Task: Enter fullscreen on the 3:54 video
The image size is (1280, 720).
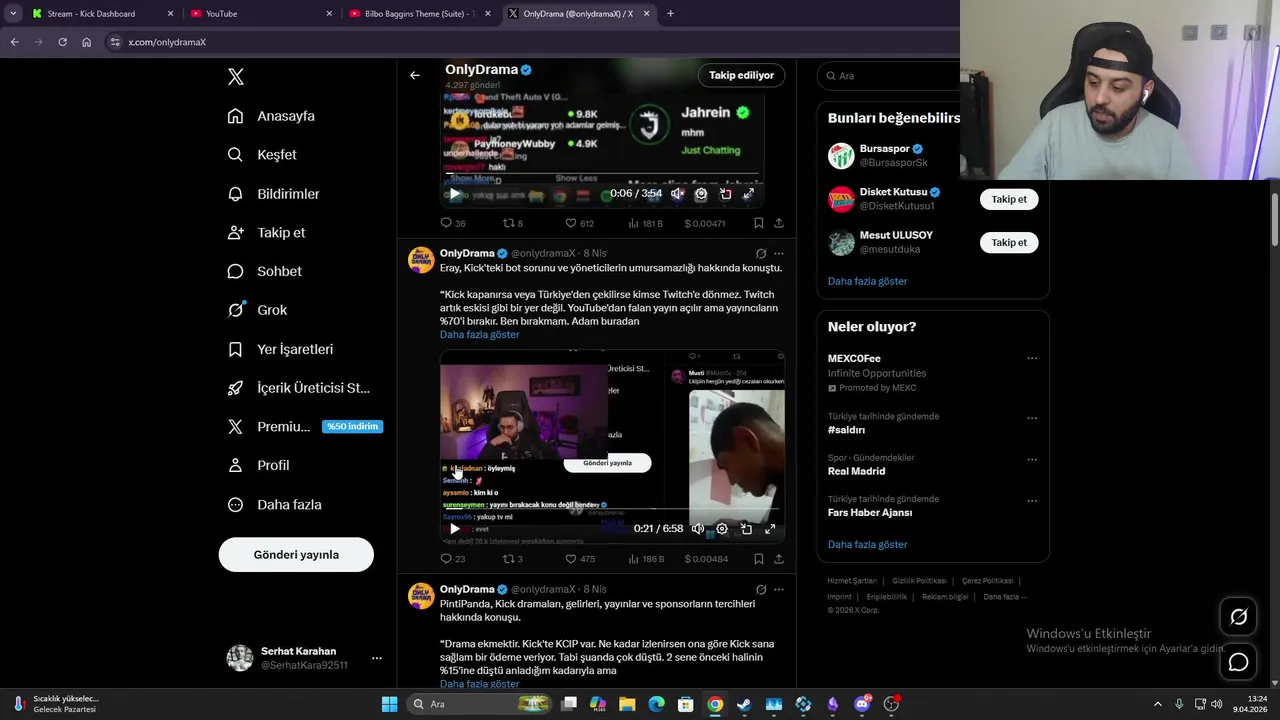Action: click(748, 194)
